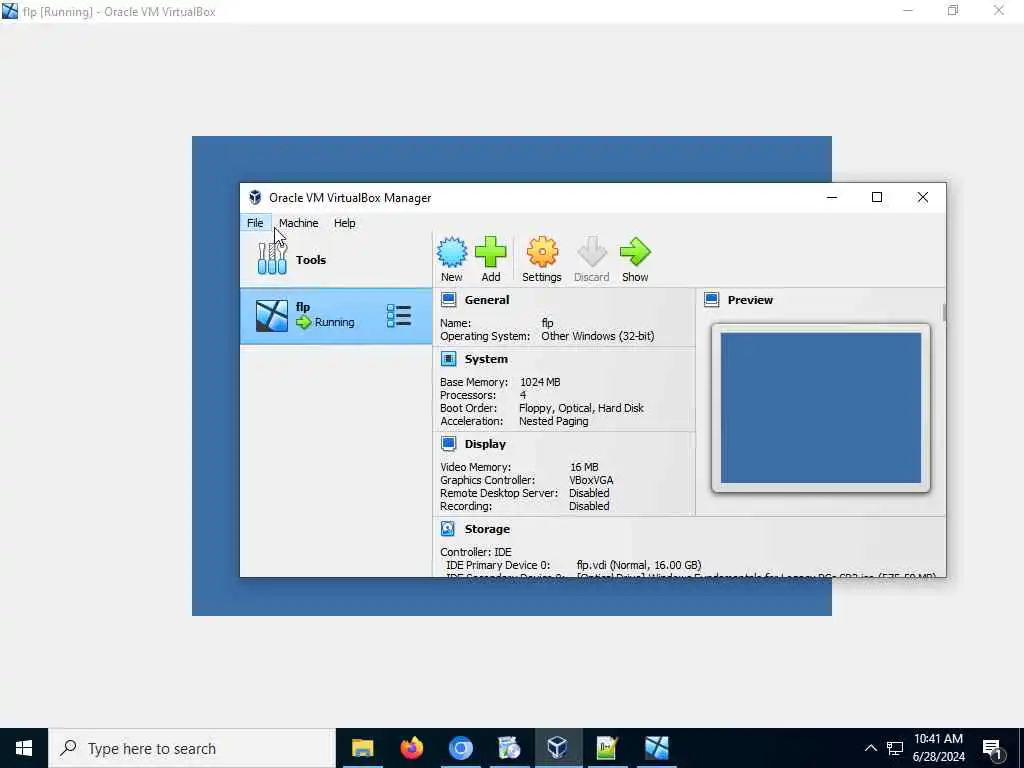This screenshot has width=1024, height=768.
Task: Click the VirtualBox cube taskbar icon
Action: 558,748
